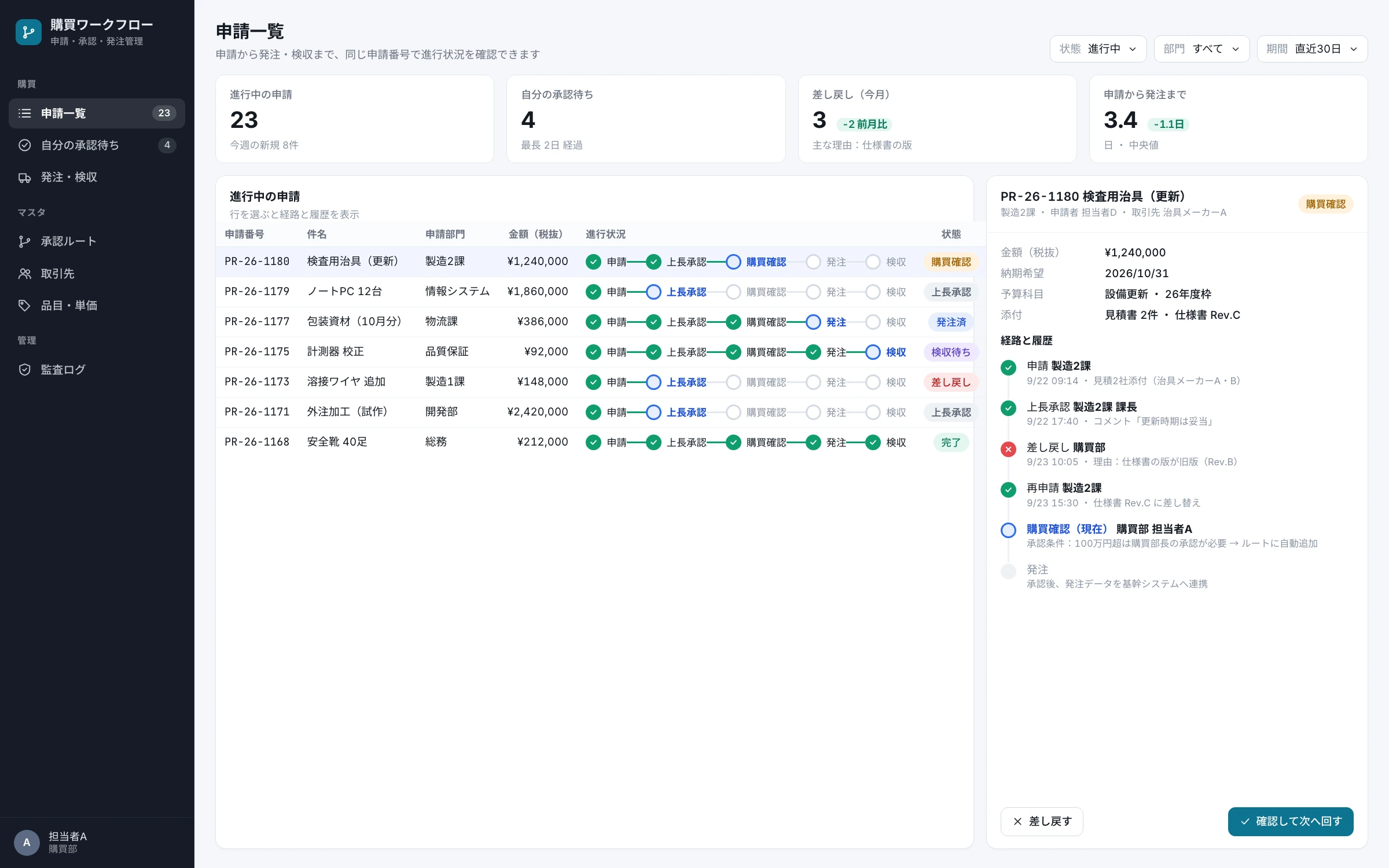Click the current 購買確認 step circle in history
Screen dimensions: 1389x868
tap(1008, 530)
